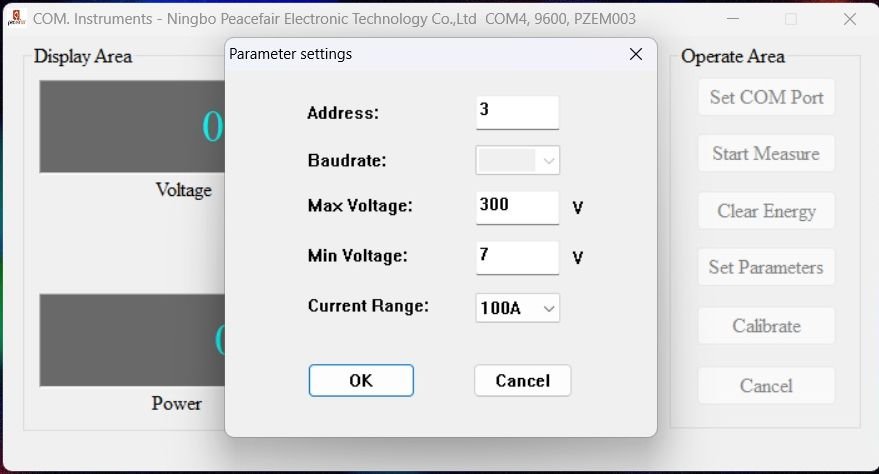Open Set Parameters in Operate Area

[x=766, y=267]
